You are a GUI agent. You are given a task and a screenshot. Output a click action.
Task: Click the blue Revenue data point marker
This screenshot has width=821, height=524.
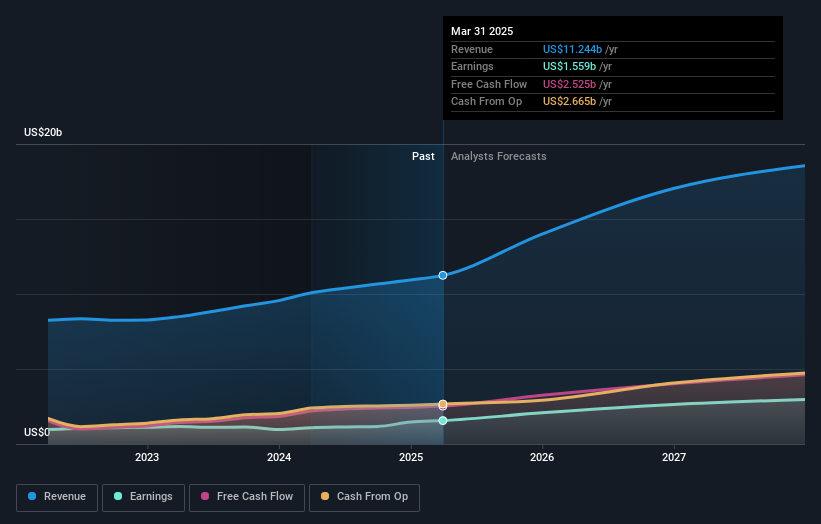click(x=443, y=275)
